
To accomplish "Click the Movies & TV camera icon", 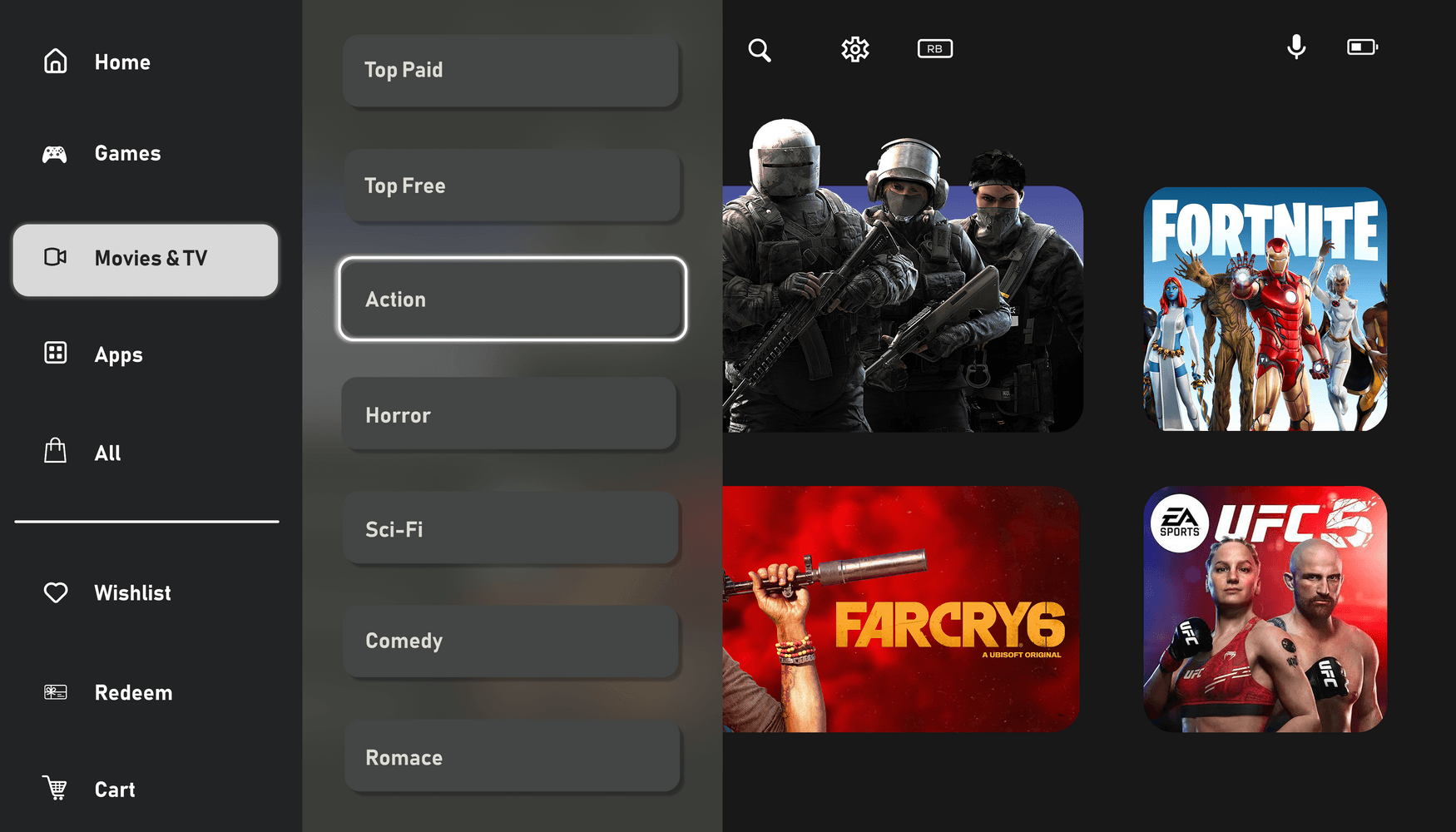I will point(56,257).
